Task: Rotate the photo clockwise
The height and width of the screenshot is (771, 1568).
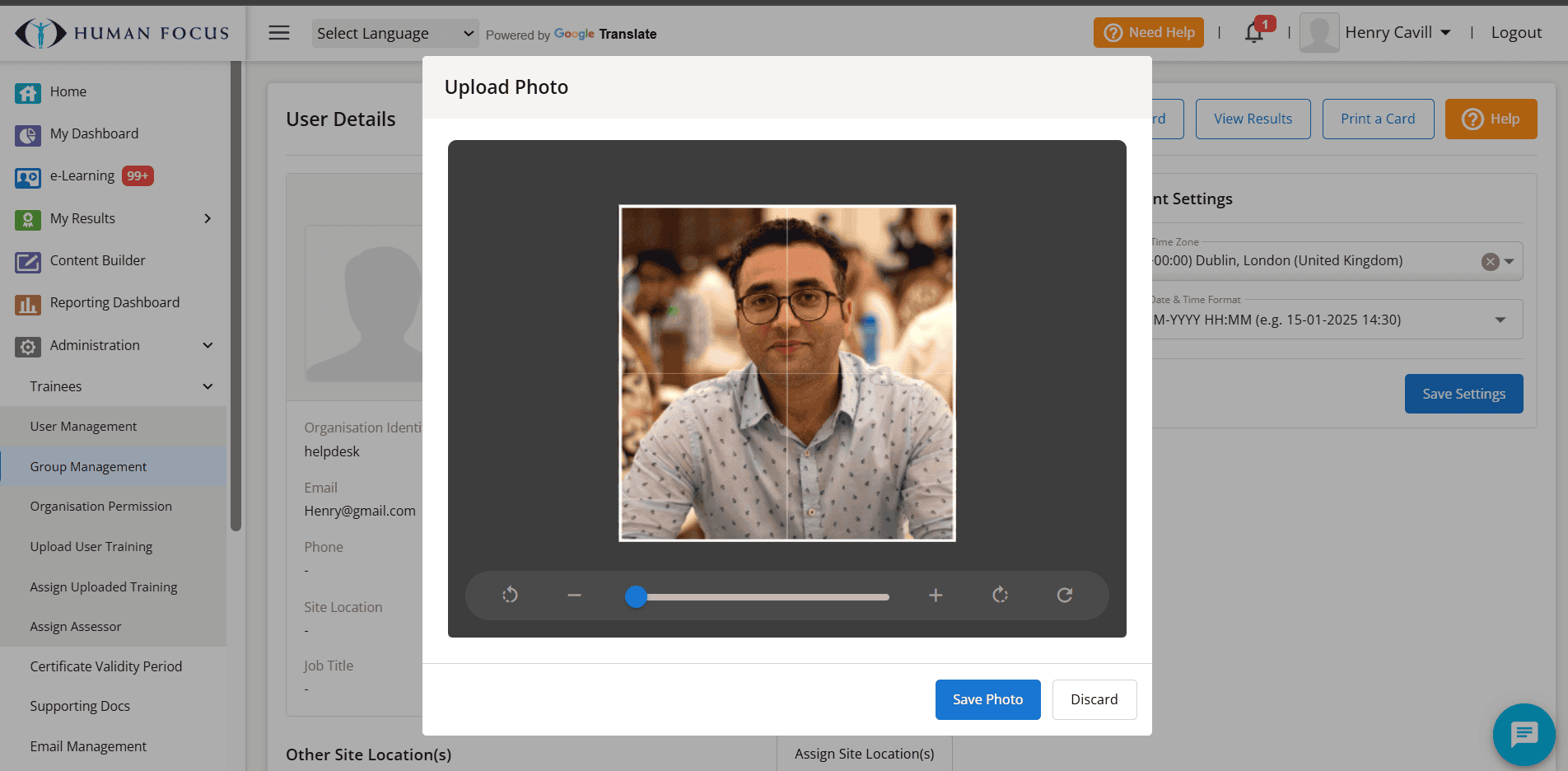Action: coord(1000,595)
